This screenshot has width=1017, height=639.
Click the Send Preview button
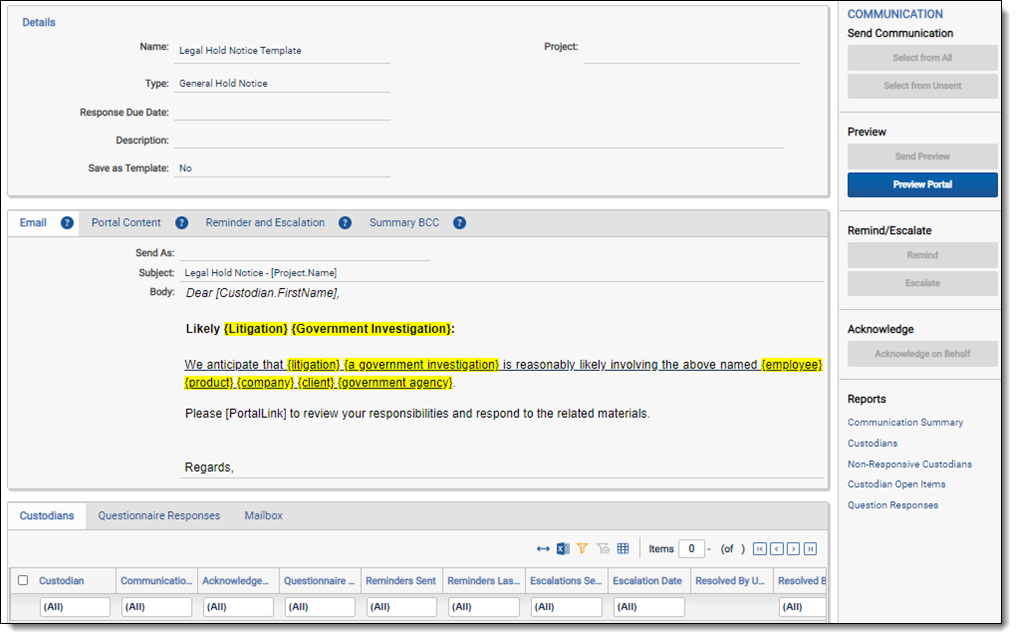922,156
